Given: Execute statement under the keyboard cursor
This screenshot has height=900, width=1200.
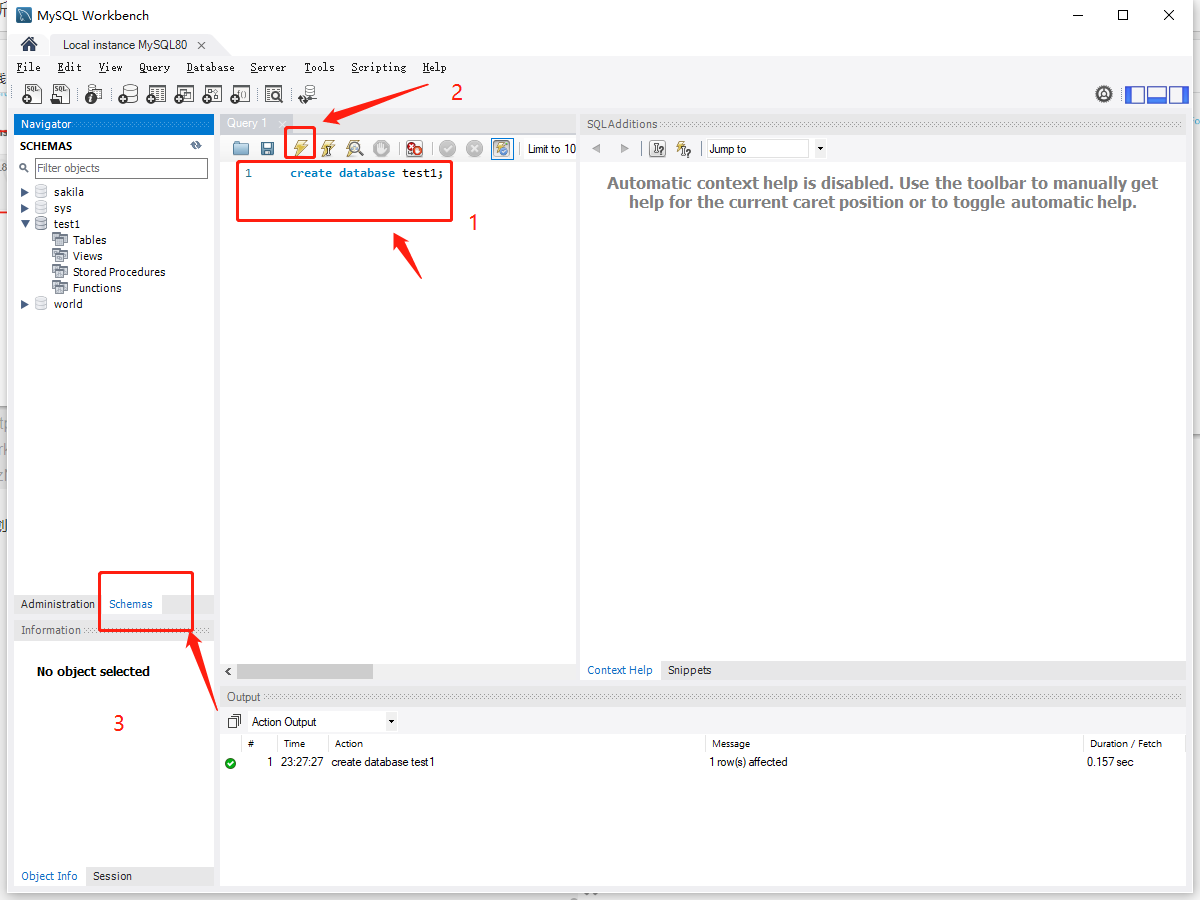Looking at the screenshot, I should 327,148.
